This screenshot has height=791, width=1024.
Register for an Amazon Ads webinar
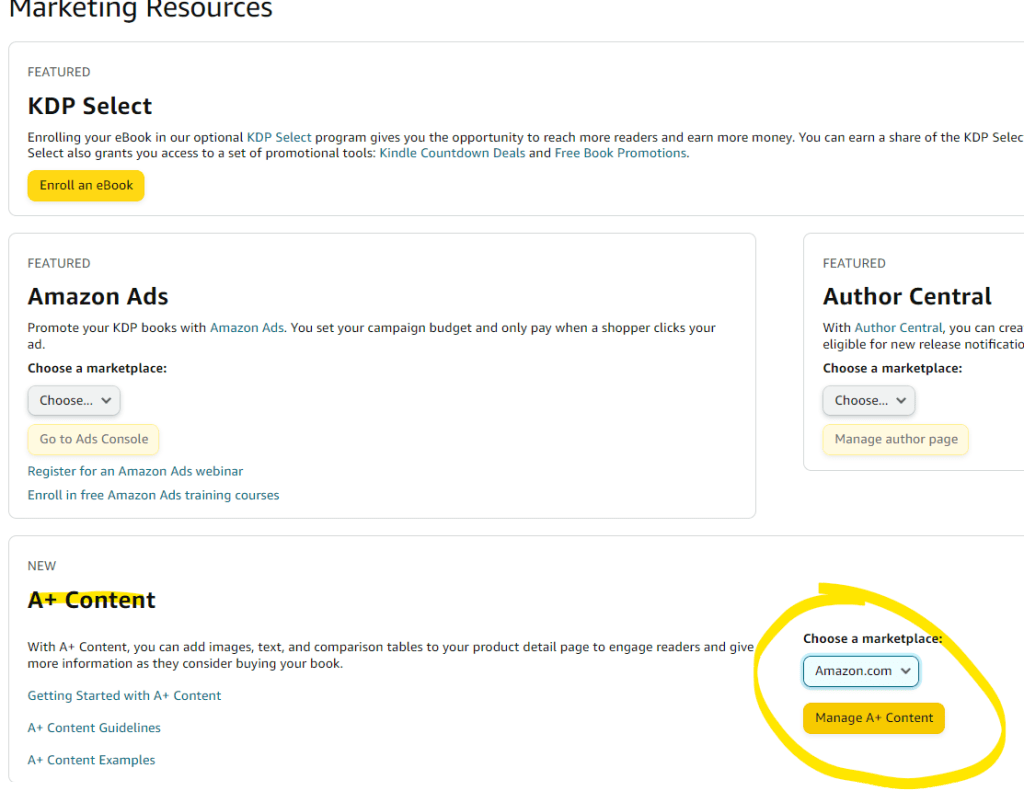click(x=135, y=471)
